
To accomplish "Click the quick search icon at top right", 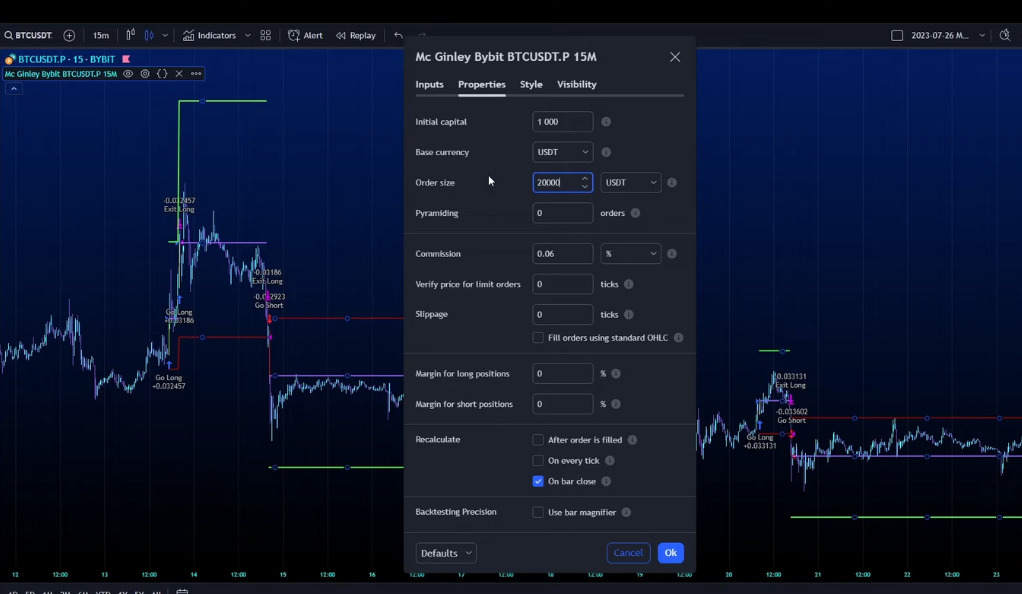I will click(1005, 35).
